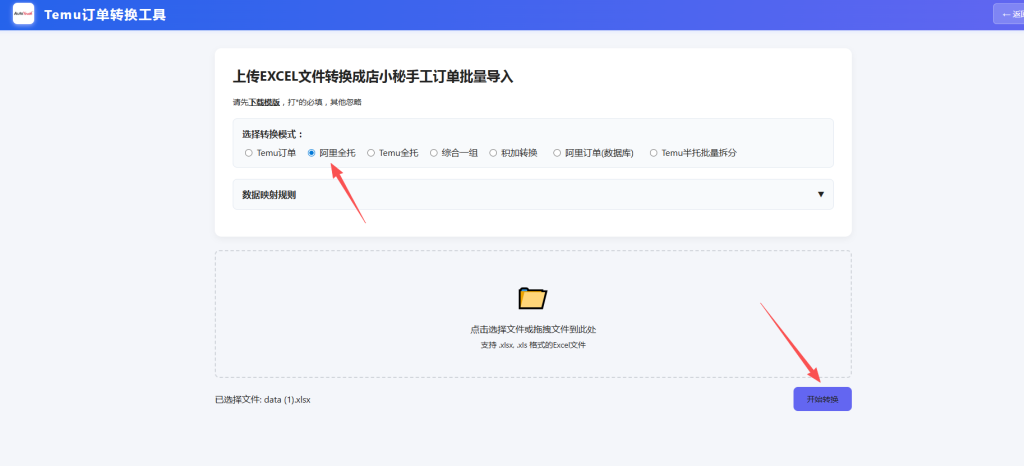
Task: Click the 上传EXCEL文件转换成店小秘 heading
Action: (x=373, y=76)
